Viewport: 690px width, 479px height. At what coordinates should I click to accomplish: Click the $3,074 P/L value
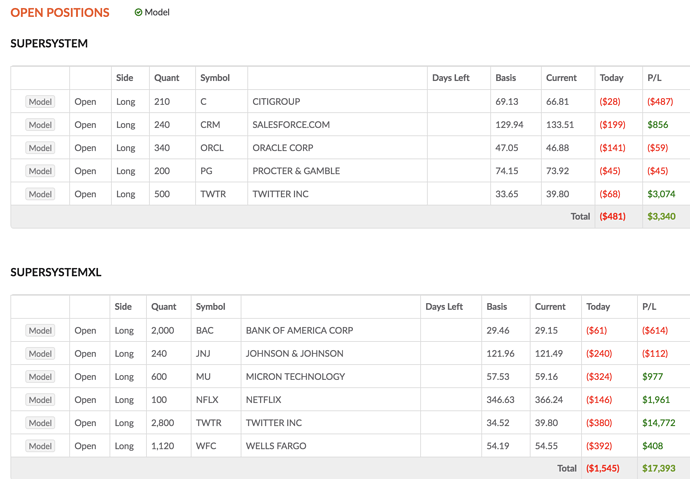point(661,194)
